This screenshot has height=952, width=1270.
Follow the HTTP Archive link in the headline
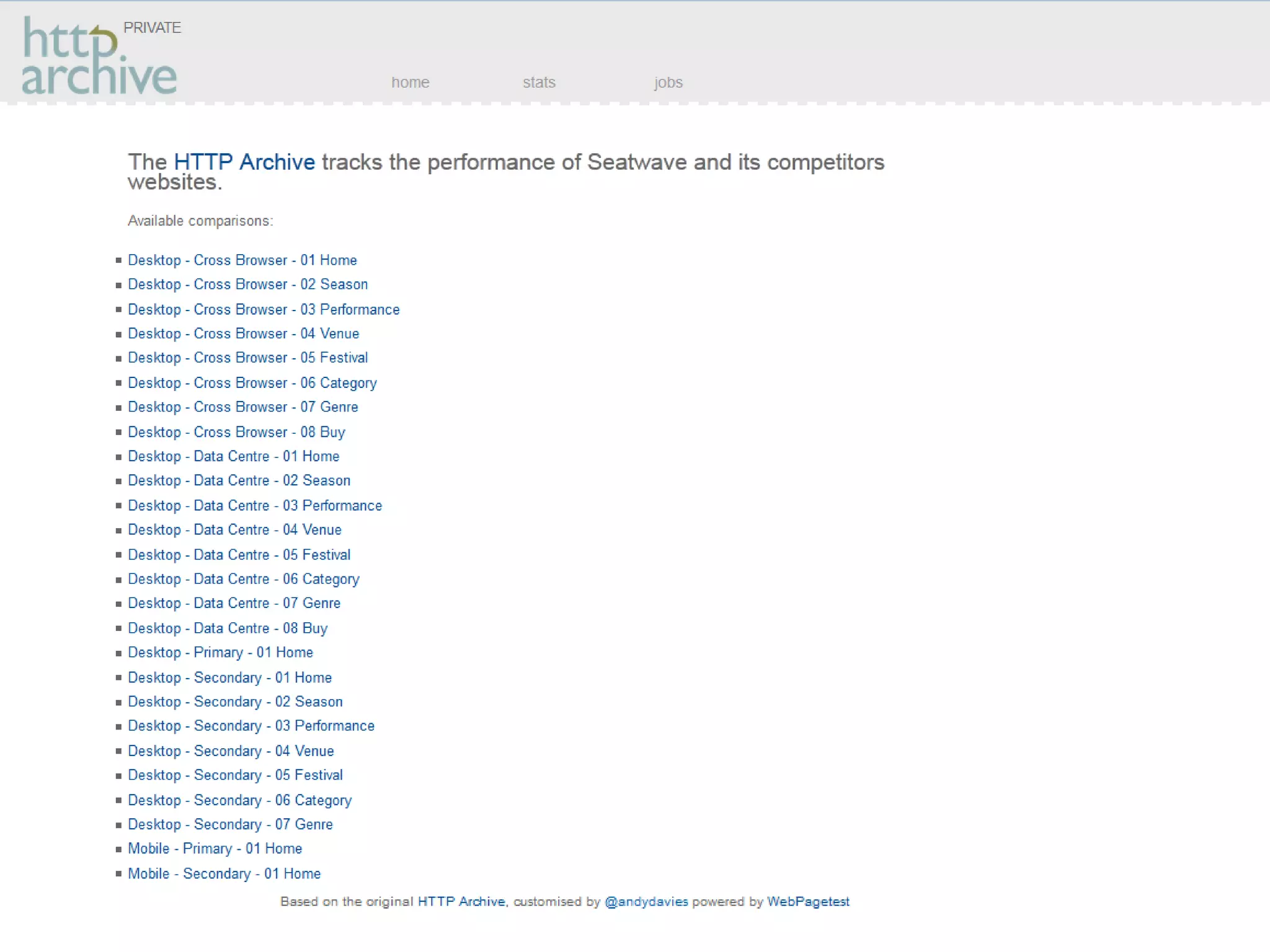(244, 162)
